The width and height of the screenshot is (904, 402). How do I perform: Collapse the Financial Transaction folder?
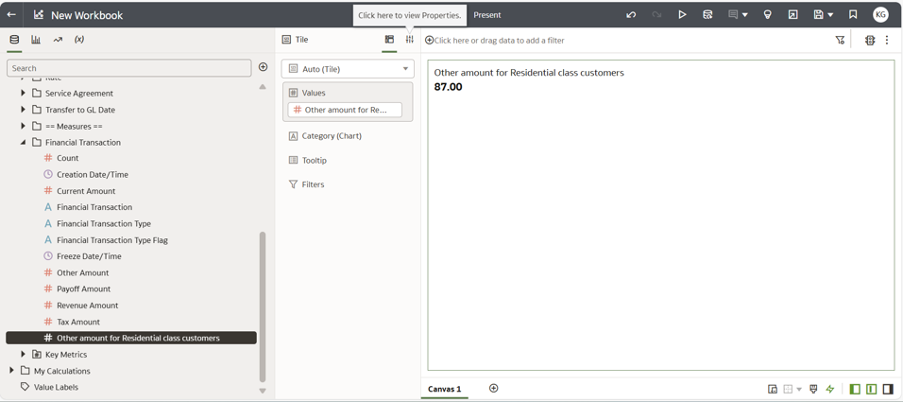tap(23, 142)
